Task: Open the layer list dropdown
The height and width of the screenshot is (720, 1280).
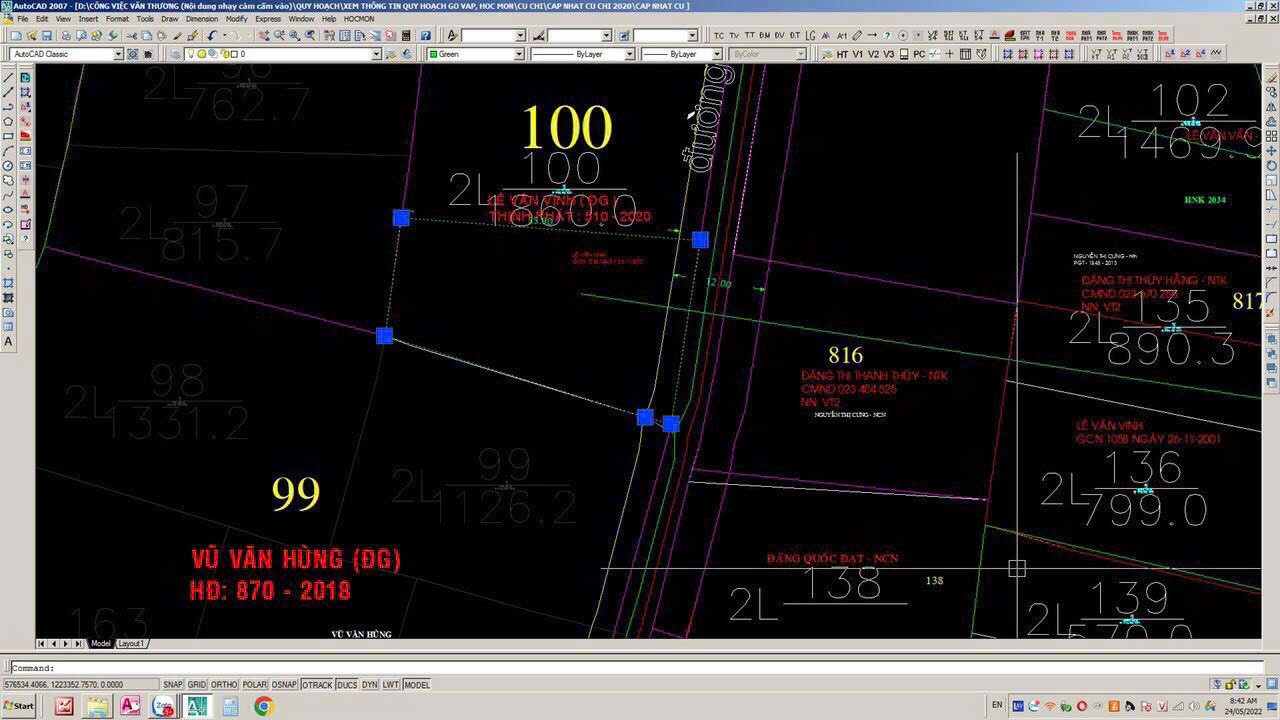Action: click(376, 54)
